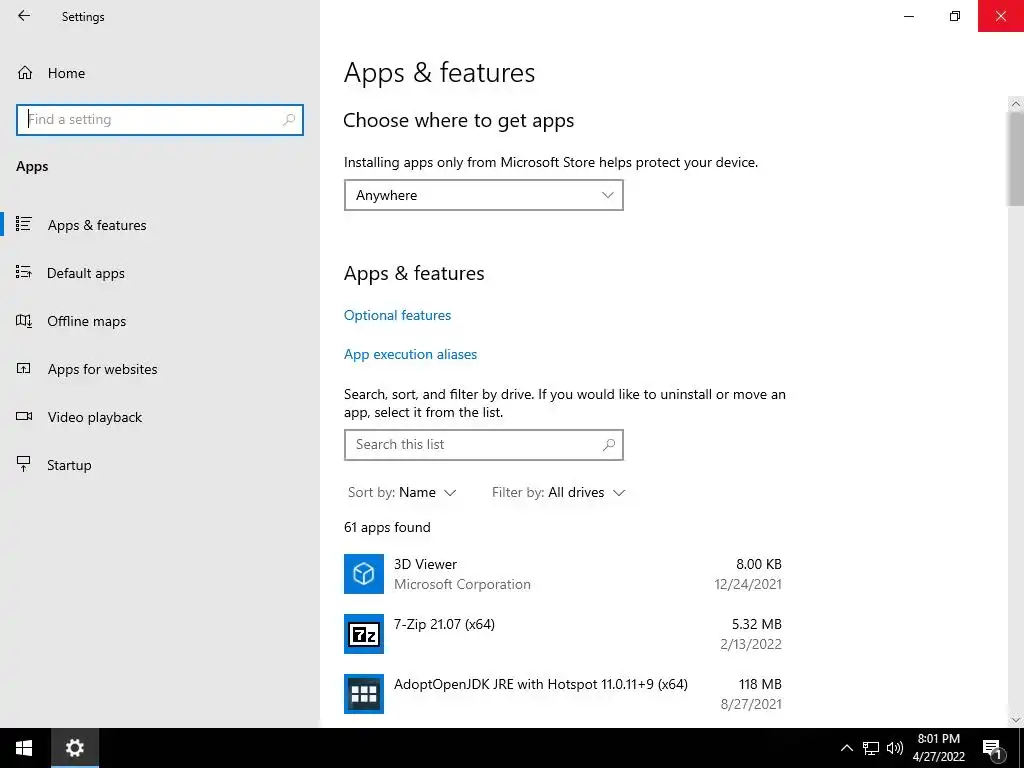
Task: Click the magnifier in Find a setting
Action: [289, 120]
